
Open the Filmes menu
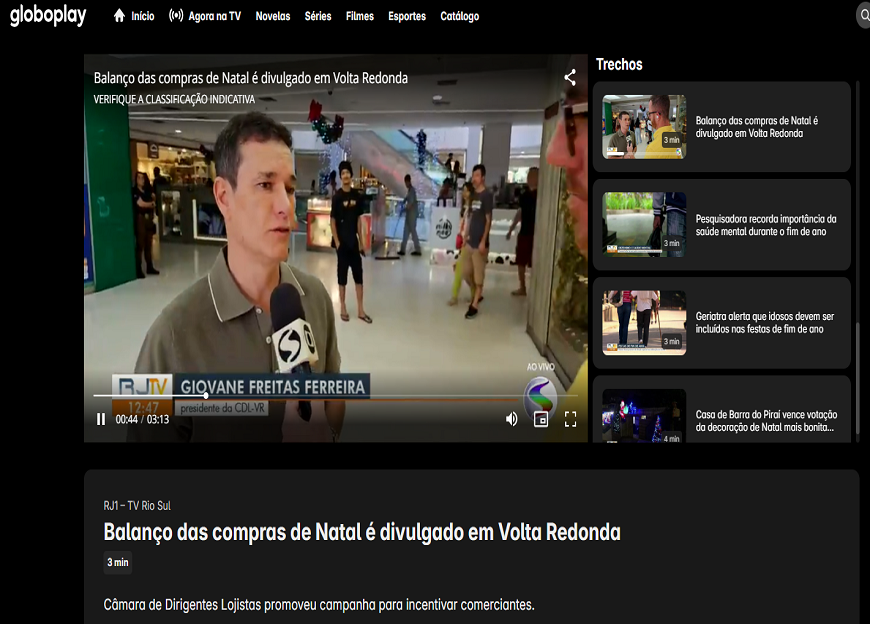360,16
